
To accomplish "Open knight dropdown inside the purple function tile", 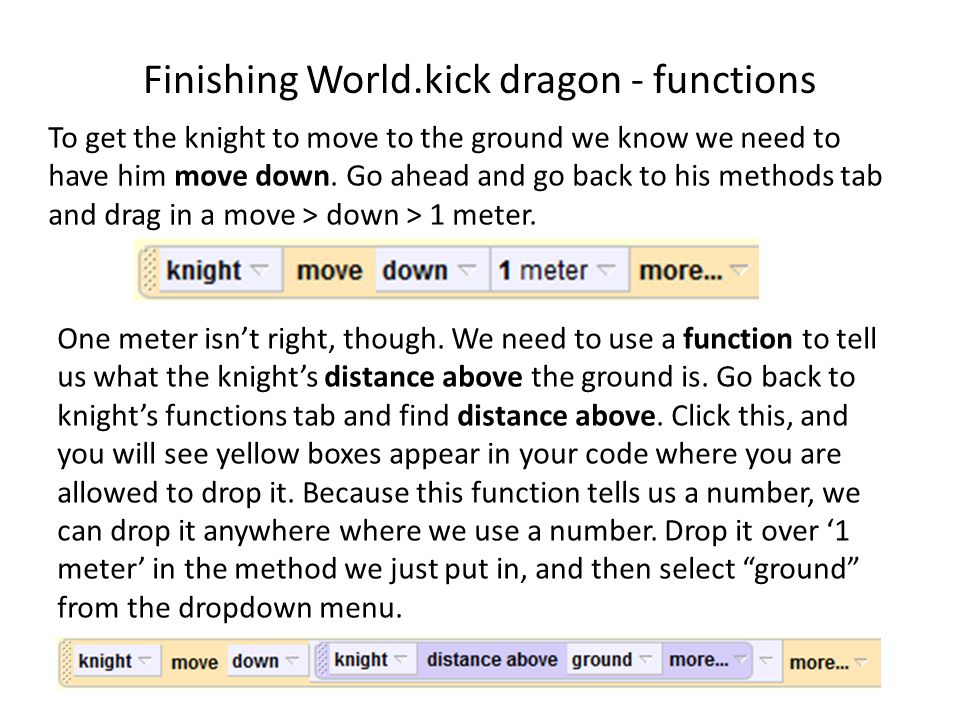I will pos(372,659).
